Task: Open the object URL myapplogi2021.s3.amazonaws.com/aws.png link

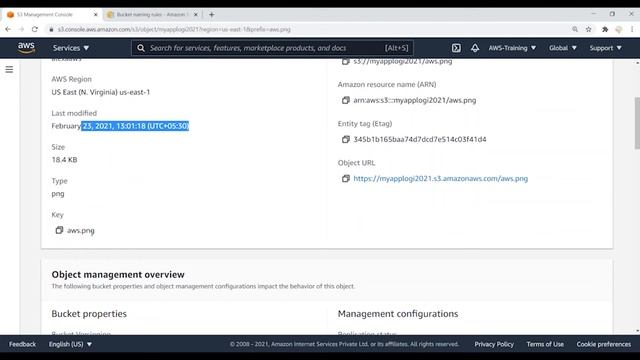Action: [440, 178]
